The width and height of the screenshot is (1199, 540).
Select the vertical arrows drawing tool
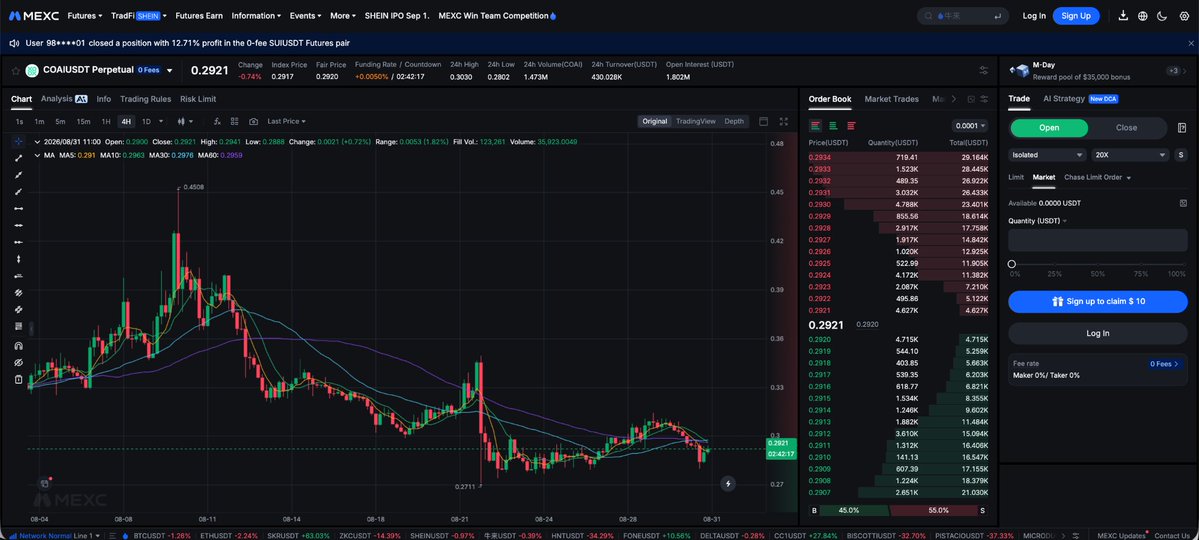19,259
